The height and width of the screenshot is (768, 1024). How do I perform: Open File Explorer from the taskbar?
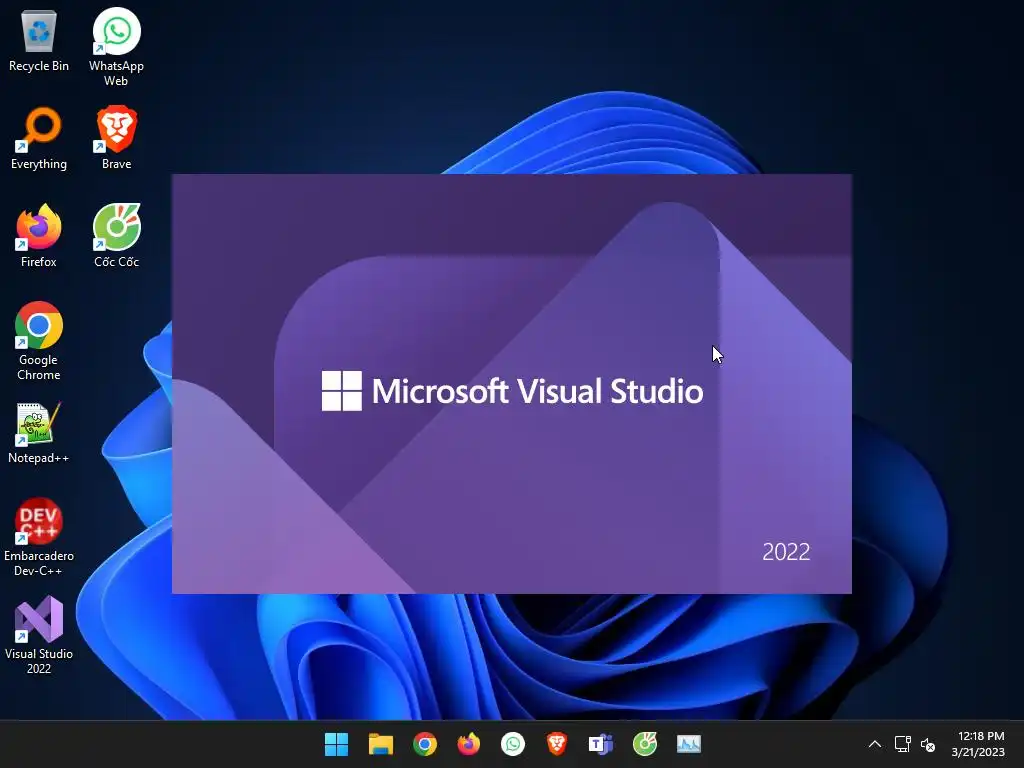(381, 744)
